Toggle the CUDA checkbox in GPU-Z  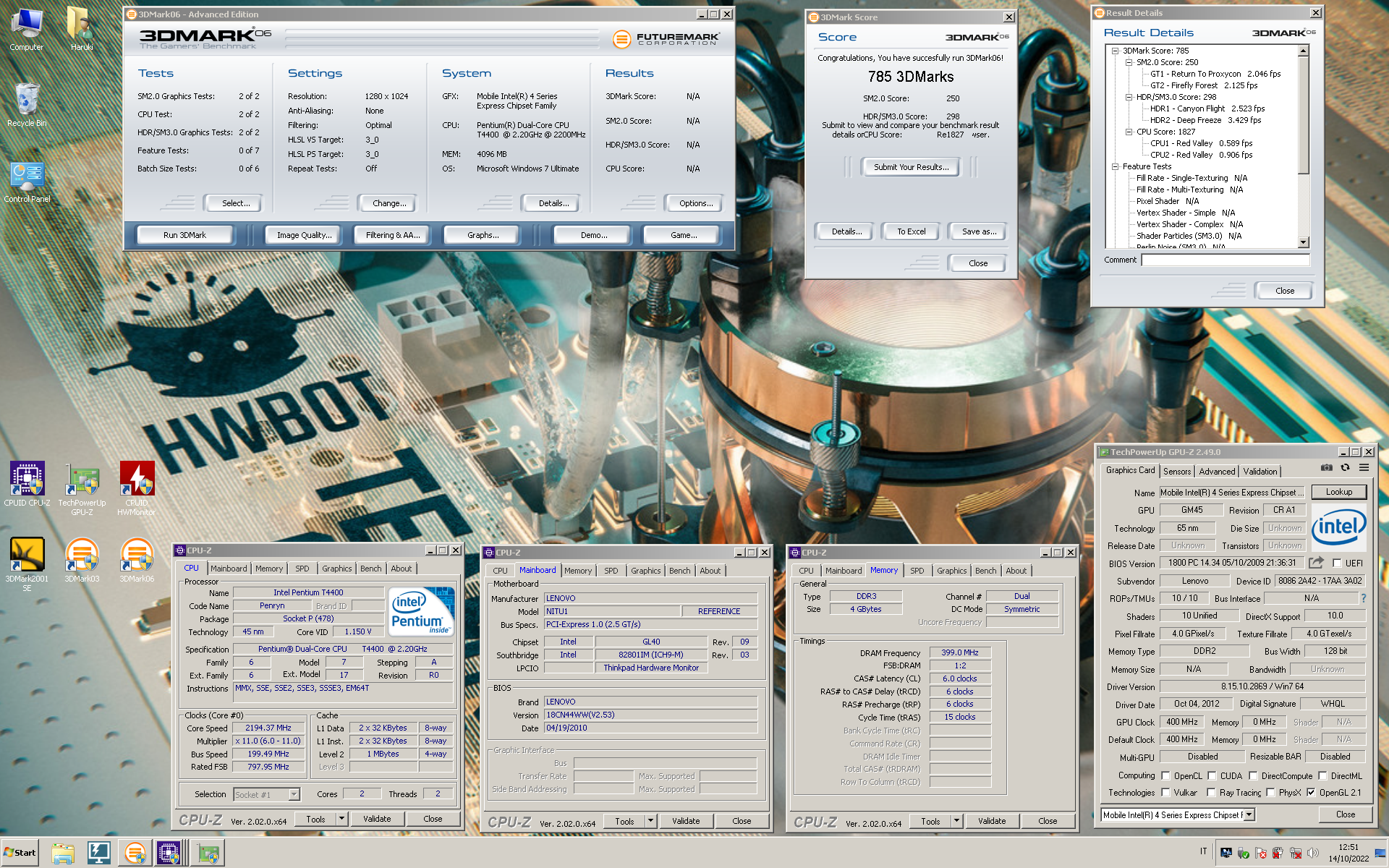(1212, 775)
